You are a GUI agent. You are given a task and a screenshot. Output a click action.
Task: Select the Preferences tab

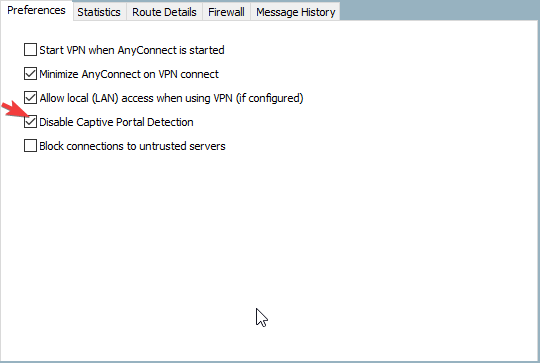click(x=37, y=10)
